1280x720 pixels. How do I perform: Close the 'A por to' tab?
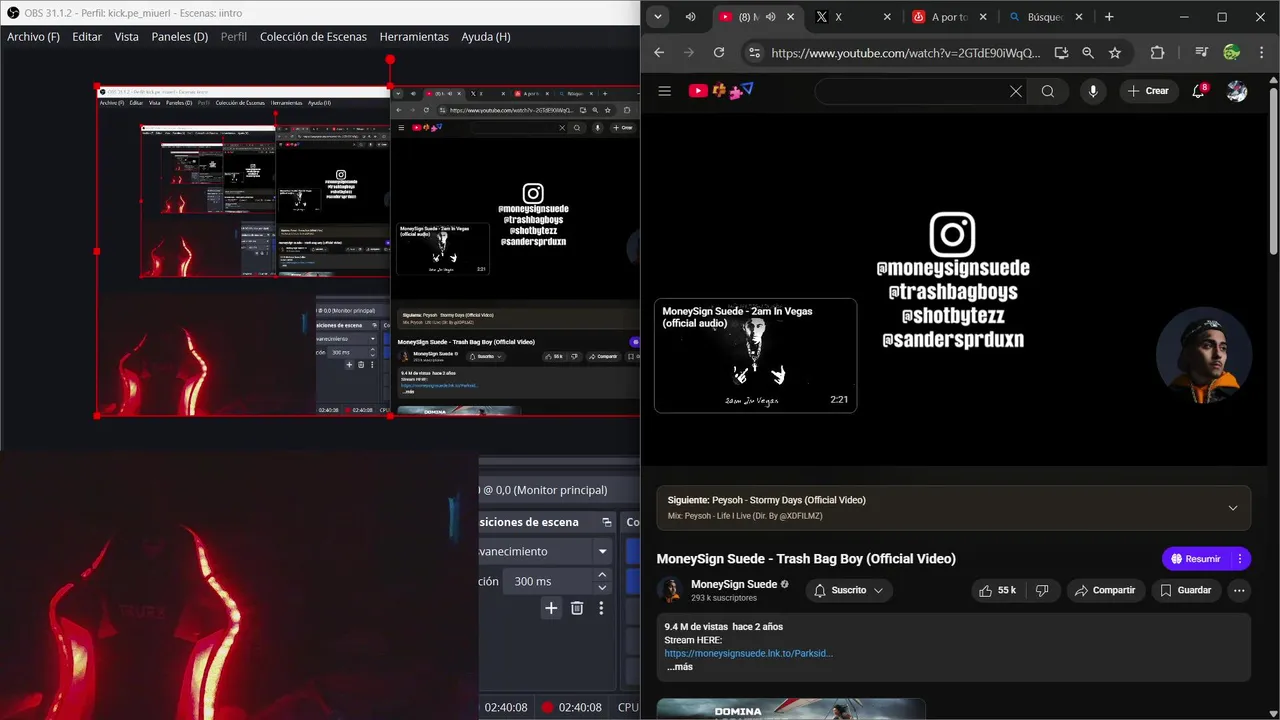pos(983,17)
